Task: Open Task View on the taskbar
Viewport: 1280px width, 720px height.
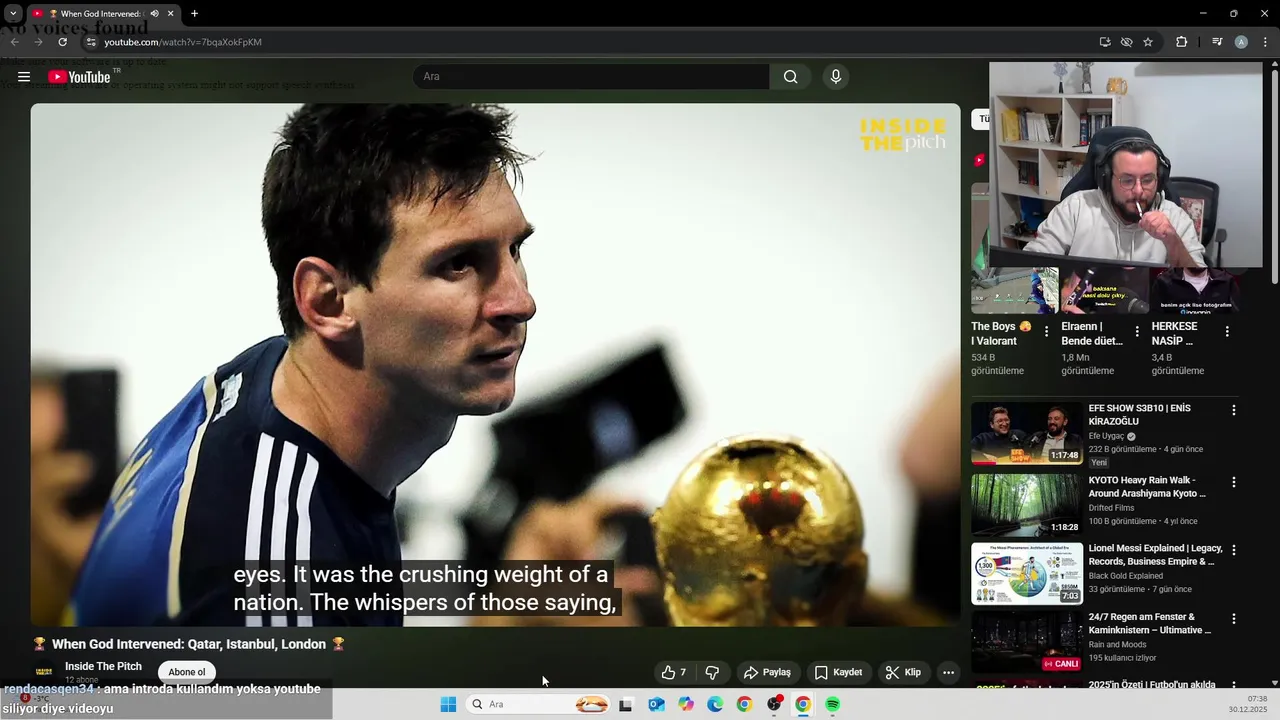Action: pos(626,704)
